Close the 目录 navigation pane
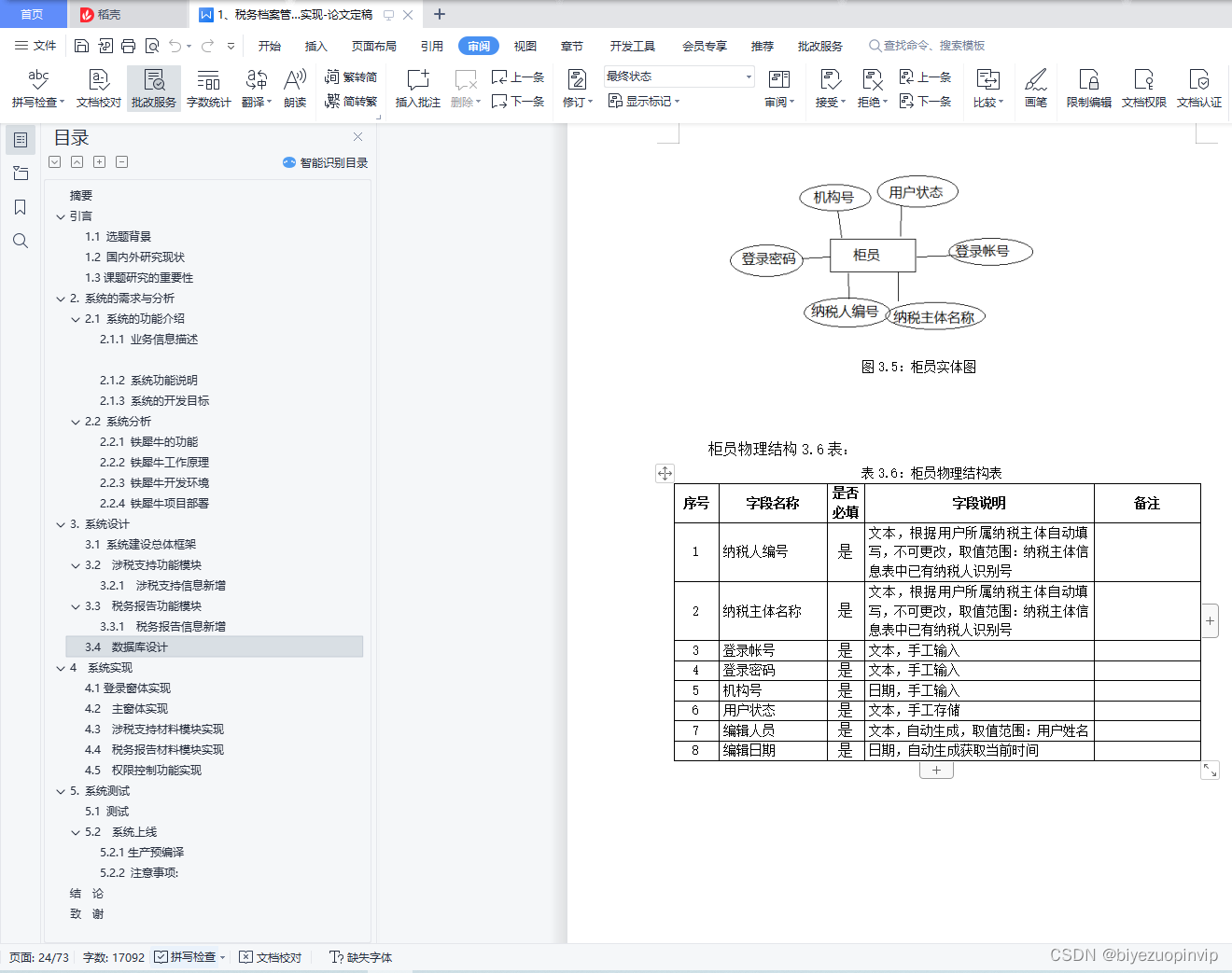 click(357, 137)
